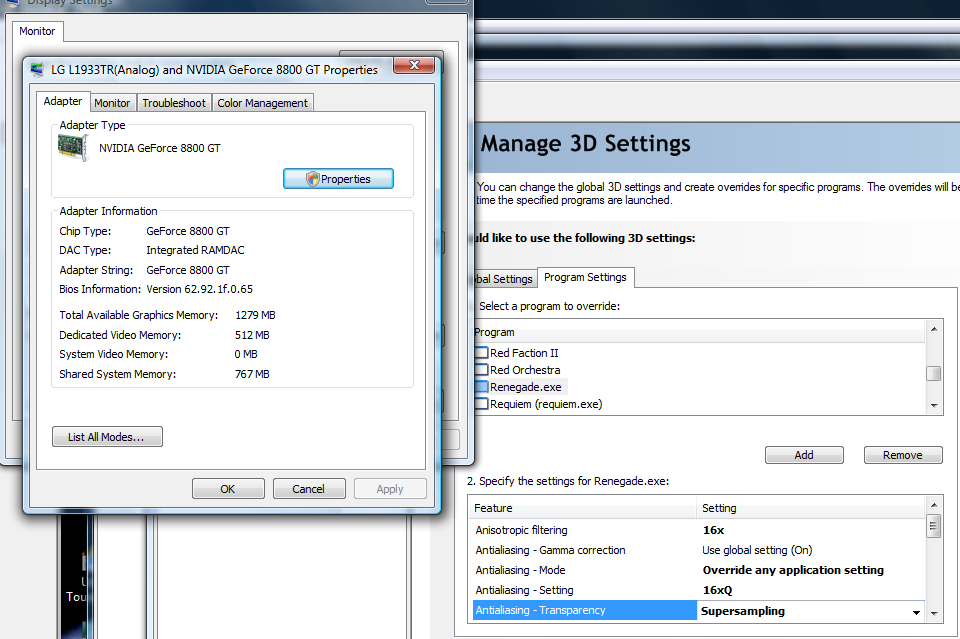The width and height of the screenshot is (960, 639).
Task: Click the Renegade.exe program icon
Action: tap(481, 387)
